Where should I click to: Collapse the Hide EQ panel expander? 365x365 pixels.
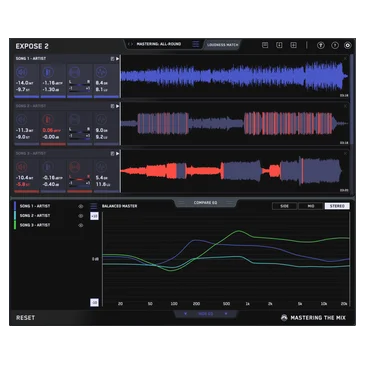(205, 314)
